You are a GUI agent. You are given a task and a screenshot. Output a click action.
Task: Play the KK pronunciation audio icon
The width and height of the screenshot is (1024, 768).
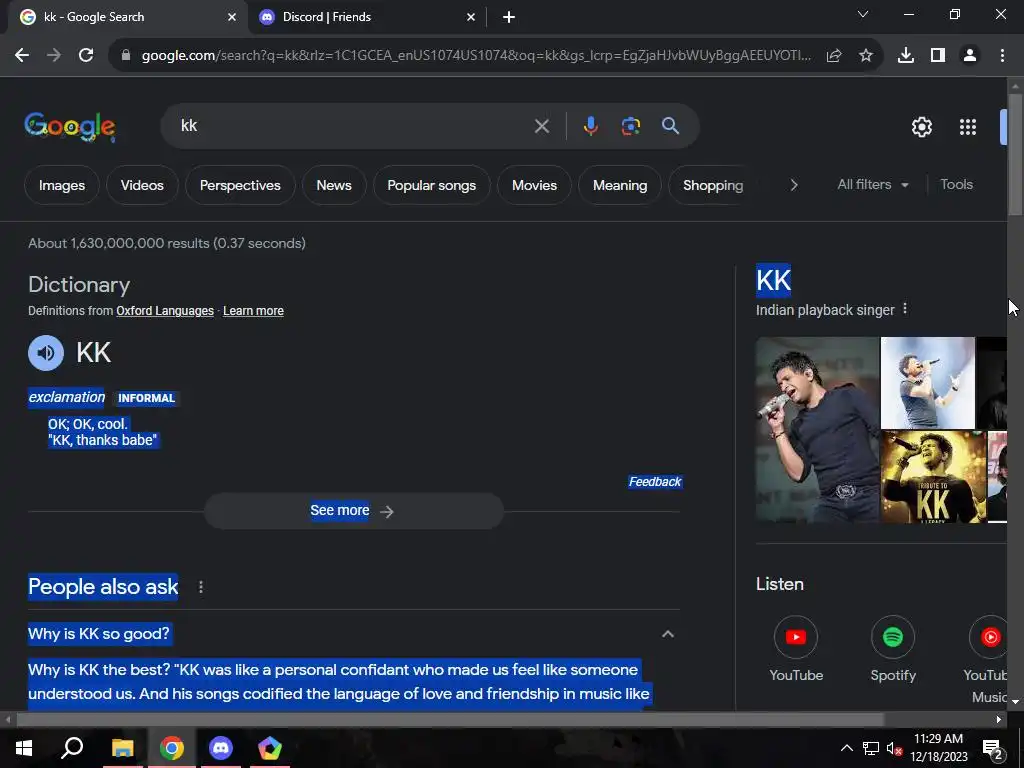[x=46, y=353]
